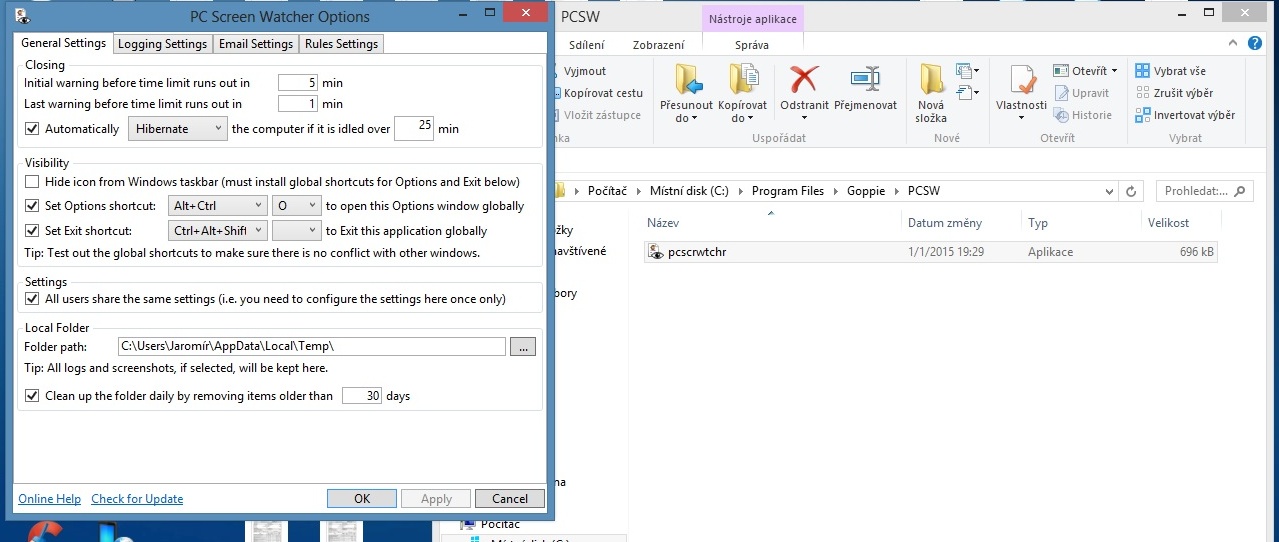Click the Initial warning minutes field
1279x542 pixels.
point(298,83)
